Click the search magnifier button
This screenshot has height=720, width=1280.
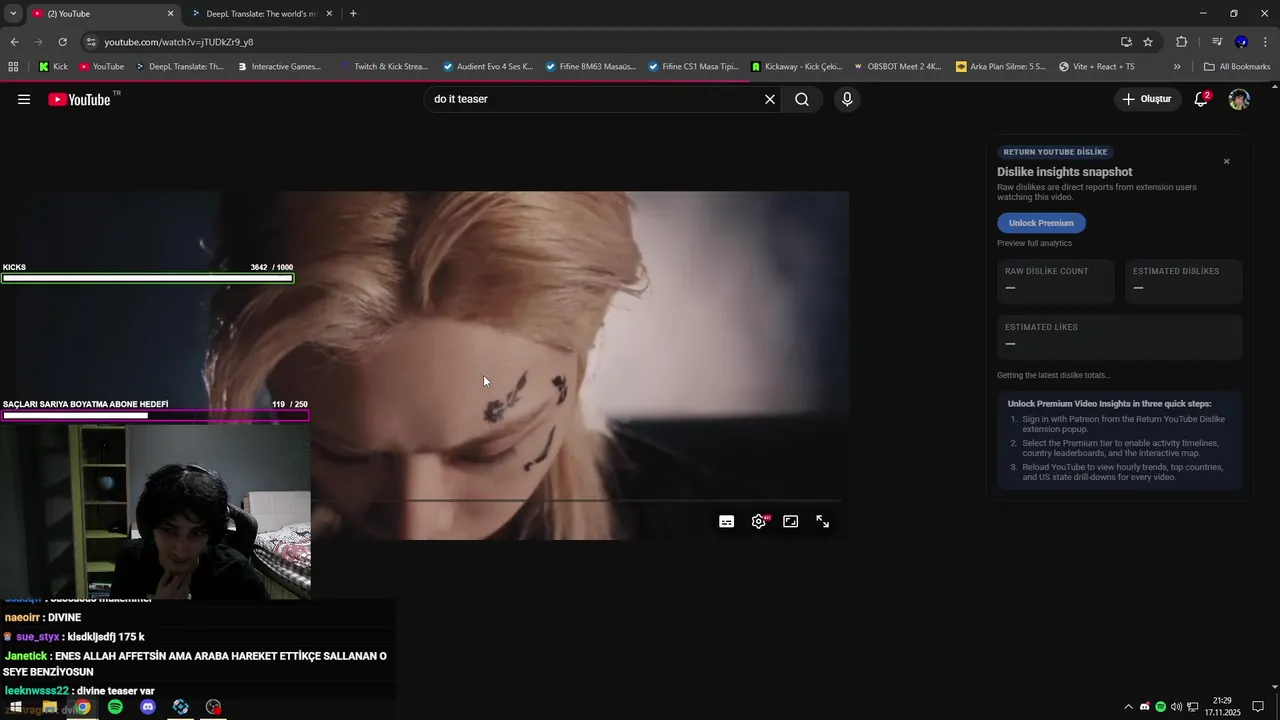tap(802, 99)
